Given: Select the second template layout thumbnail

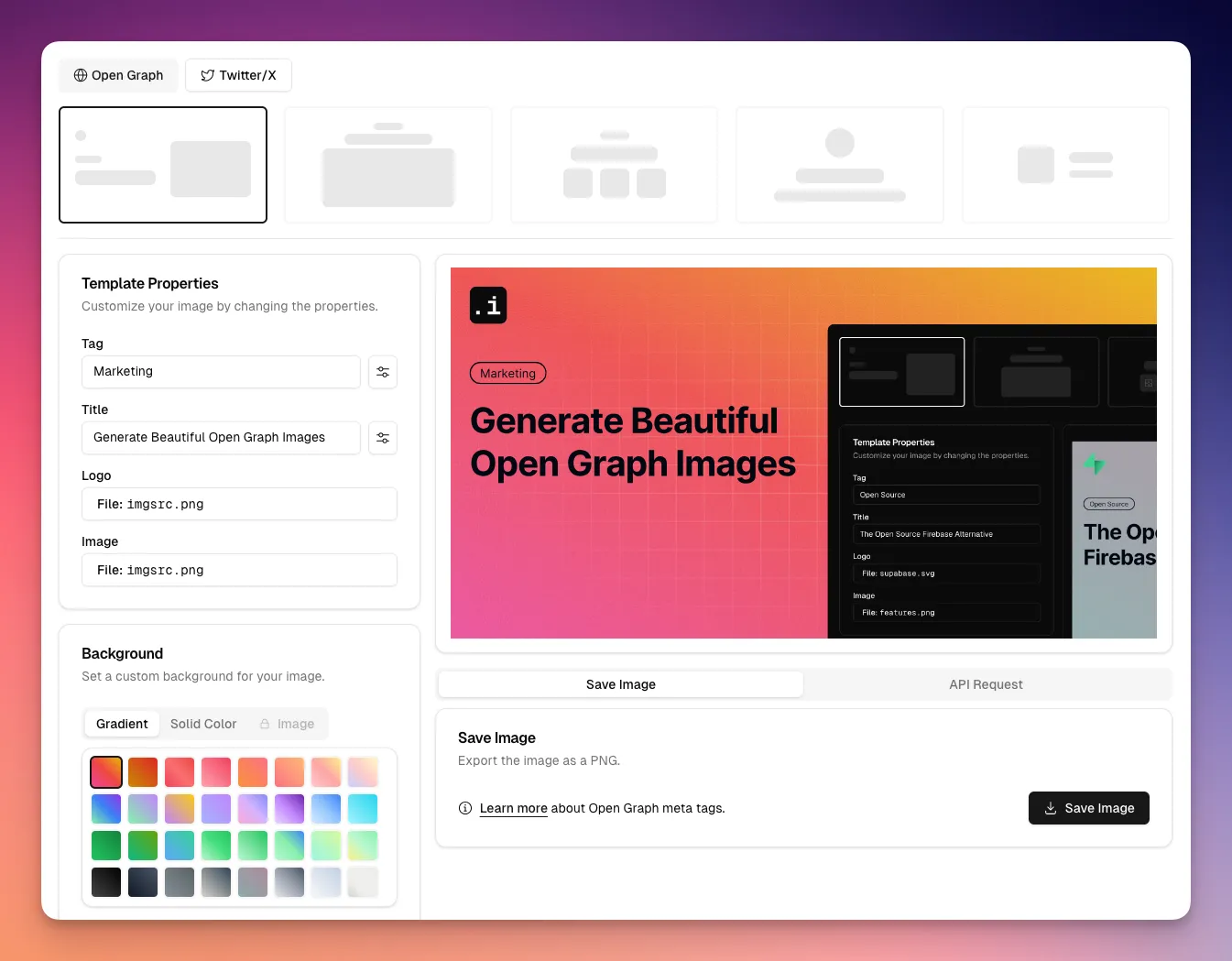Looking at the screenshot, I should pyautogui.click(x=387, y=165).
